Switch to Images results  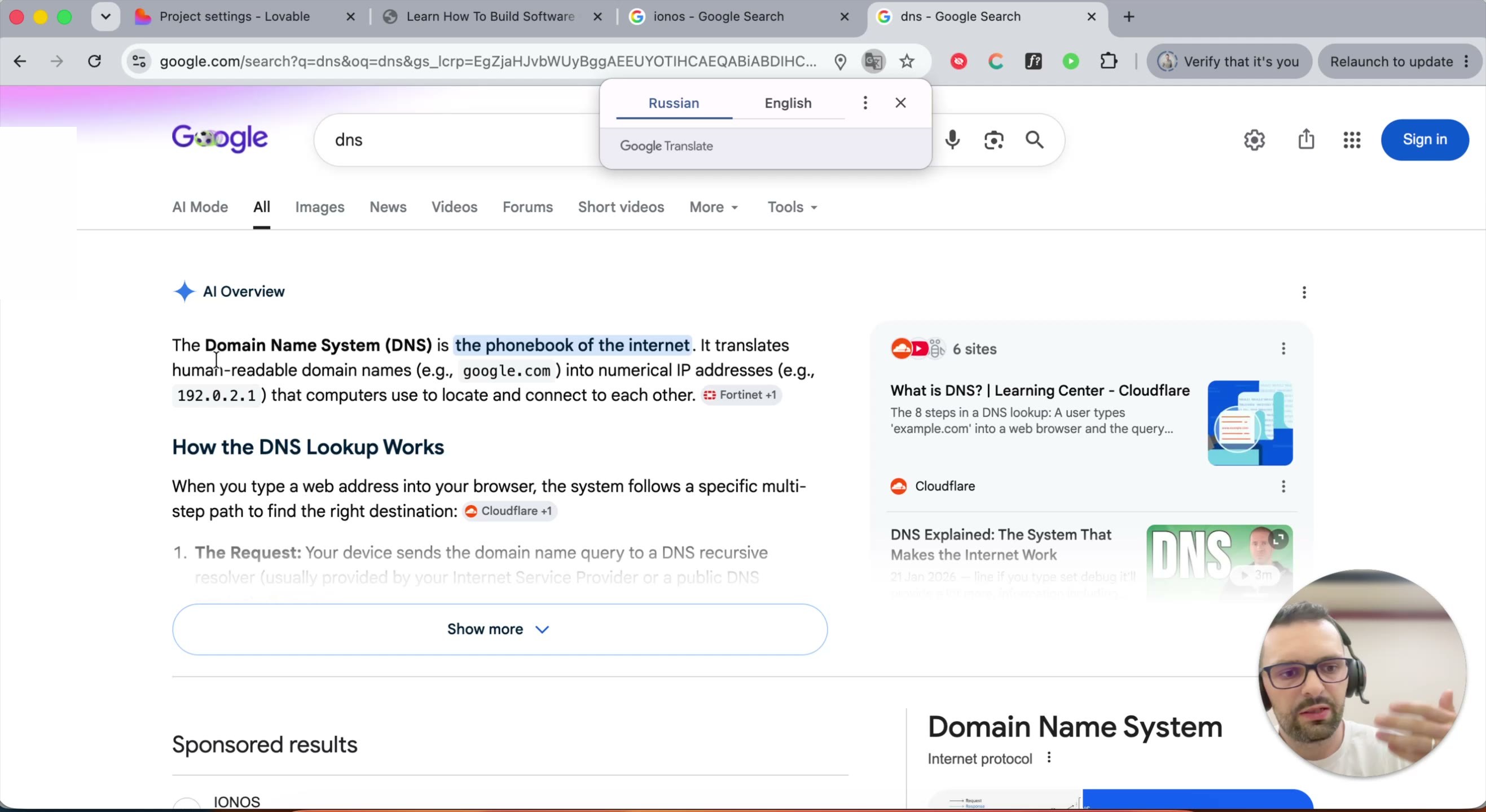pyautogui.click(x=319, y=207)
